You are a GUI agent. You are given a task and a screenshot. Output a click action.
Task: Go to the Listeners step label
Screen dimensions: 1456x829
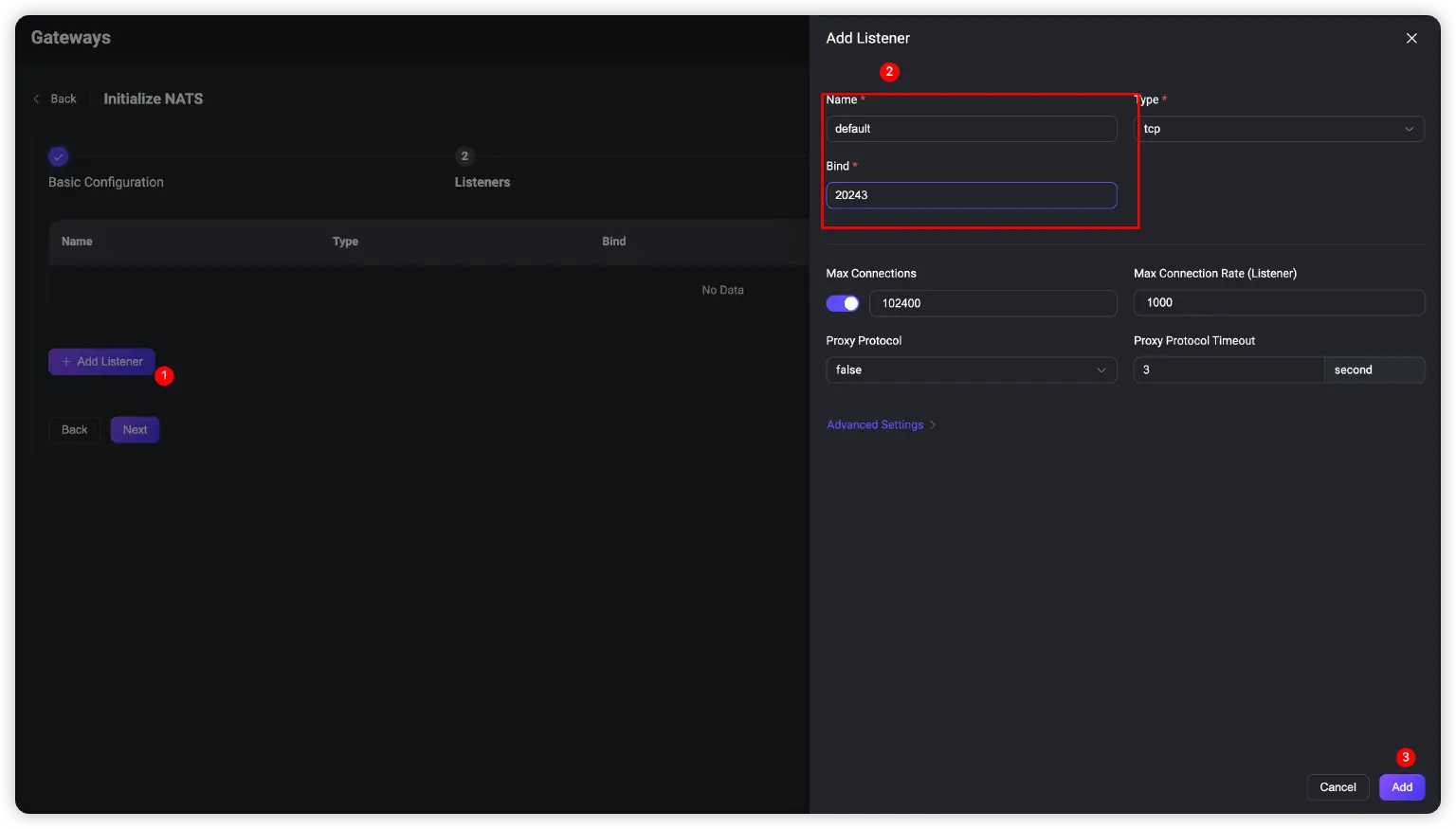(482, 182)
